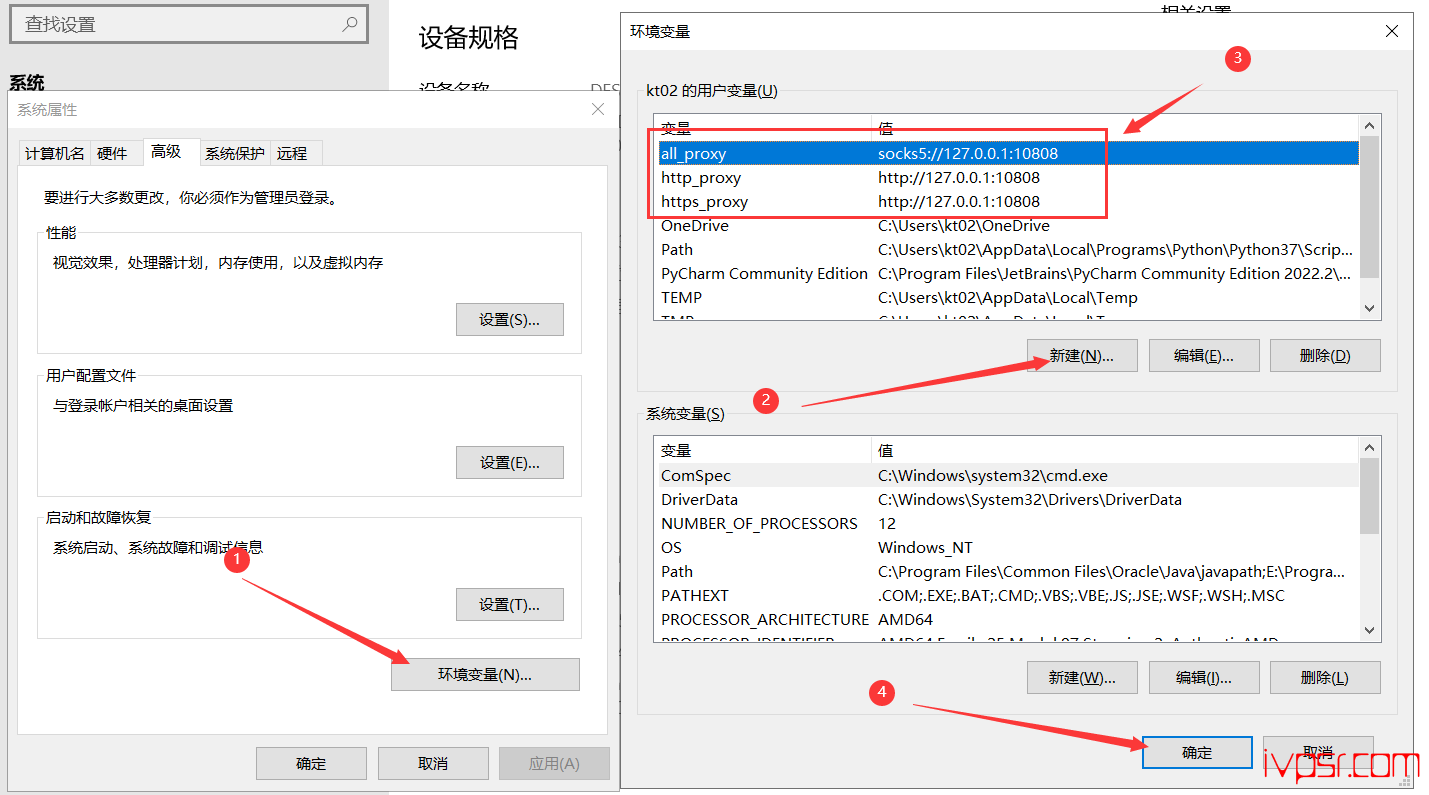Close the 系统属性 dialog
The width and height of the screenshot is (1429, 795).
click(x=598, y=109)
